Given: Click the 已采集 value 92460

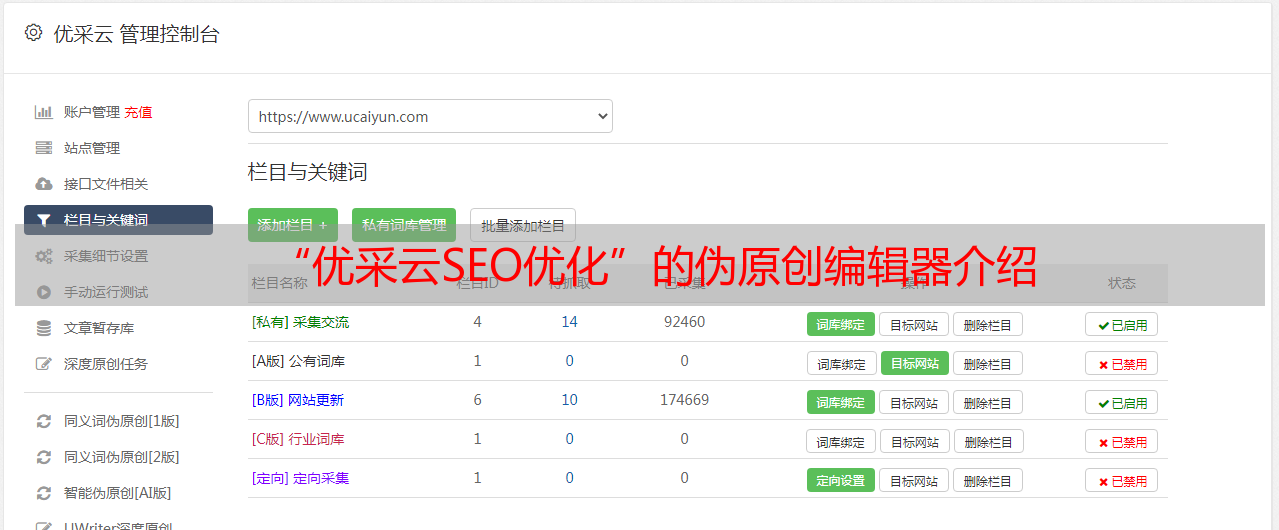Looking at the screenshot, I should click(x=684, y=322).
